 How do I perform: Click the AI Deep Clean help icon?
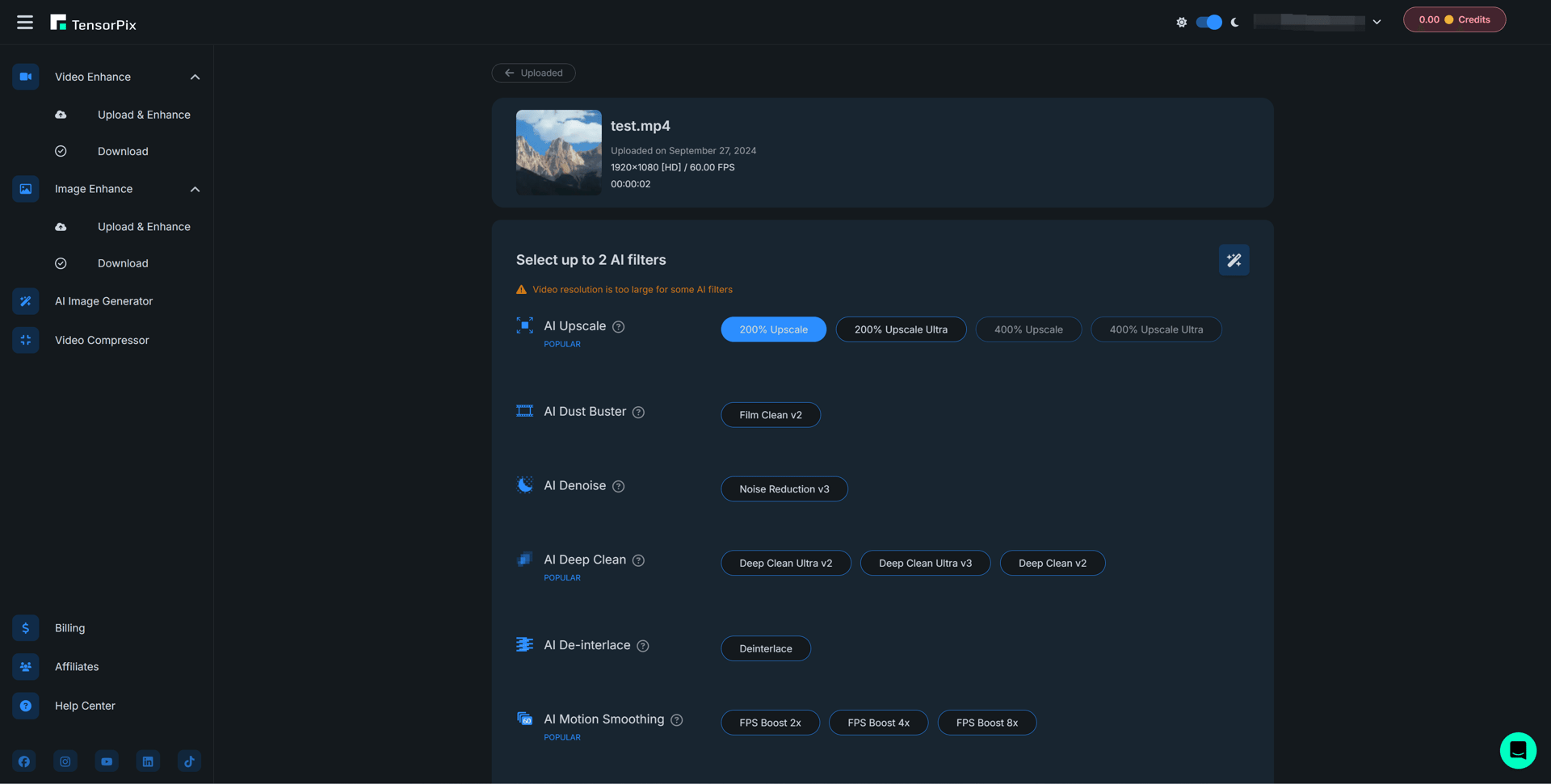pos(638,560)
